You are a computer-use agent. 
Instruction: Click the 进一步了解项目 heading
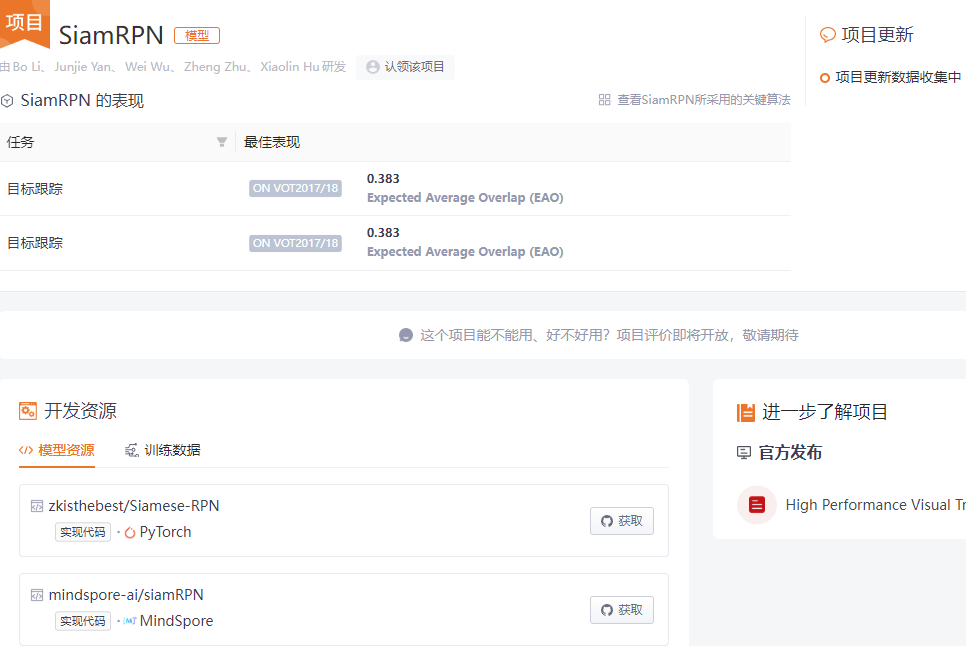[x=824, y=412]
